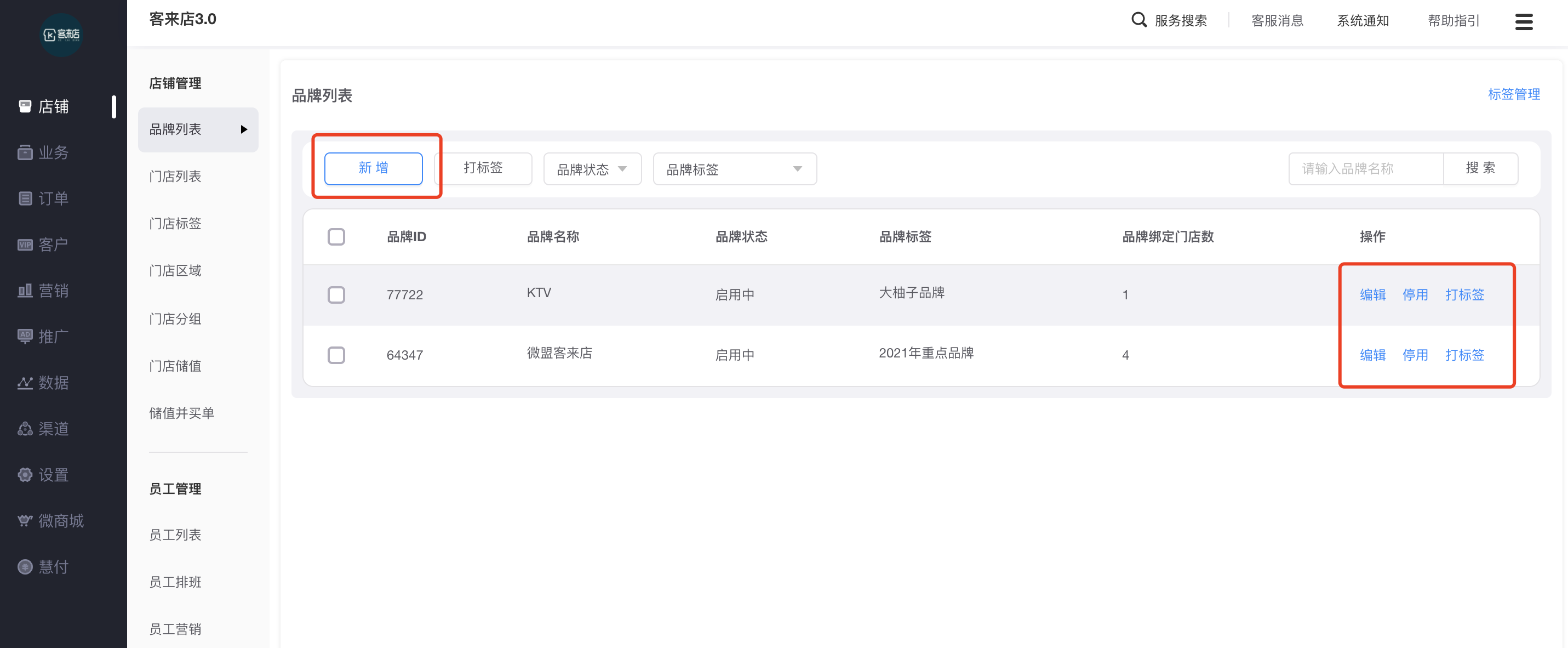Click the brand ID 77722
This screenshot has height=648, width=1568.
pos(405,295)
